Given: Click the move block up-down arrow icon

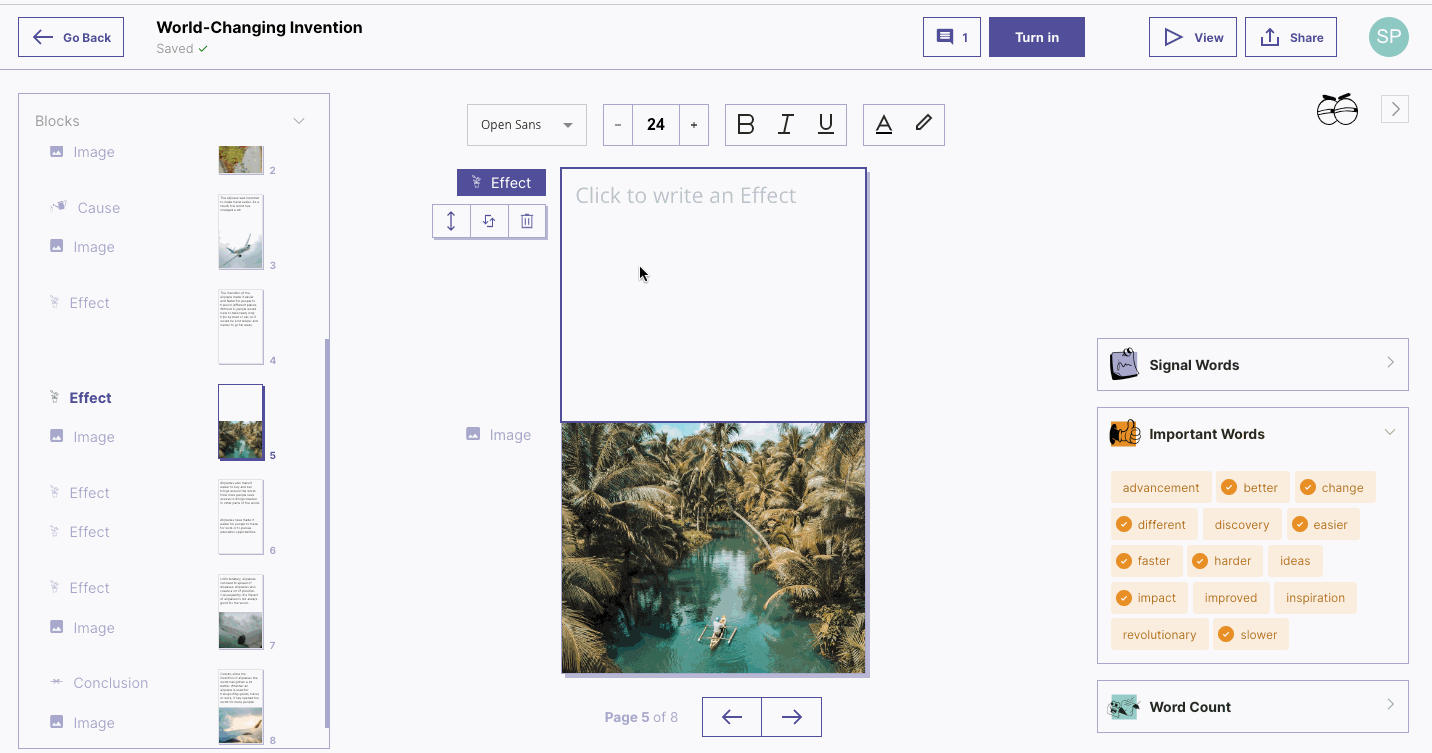Looking at the screenshot, I should click(x=451, y=222).
